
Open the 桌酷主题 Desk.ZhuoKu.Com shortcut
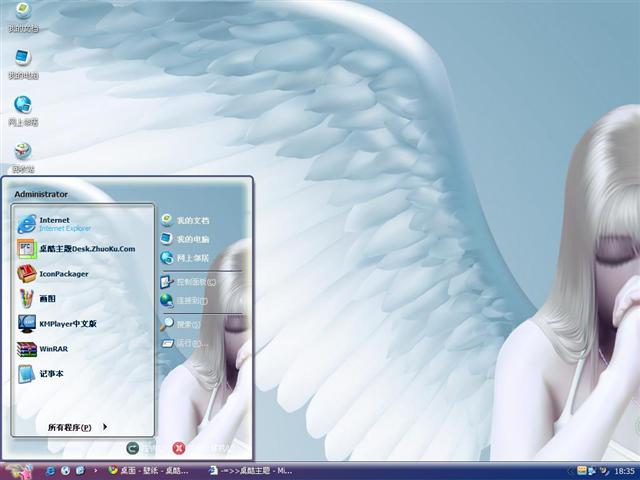click(86, 249)
